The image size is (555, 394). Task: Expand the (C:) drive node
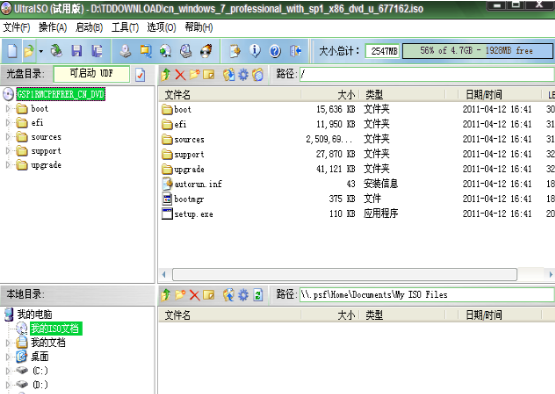point(7,371)
